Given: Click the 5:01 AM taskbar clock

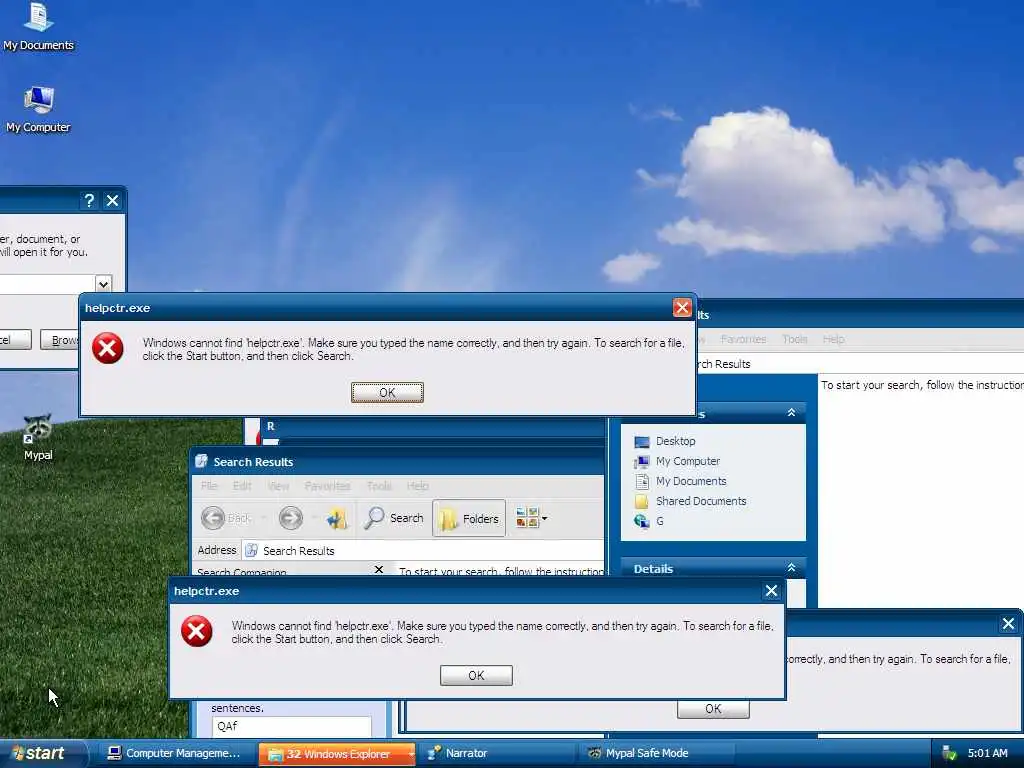Looking at the screenshot, I should tap(987, 754).
